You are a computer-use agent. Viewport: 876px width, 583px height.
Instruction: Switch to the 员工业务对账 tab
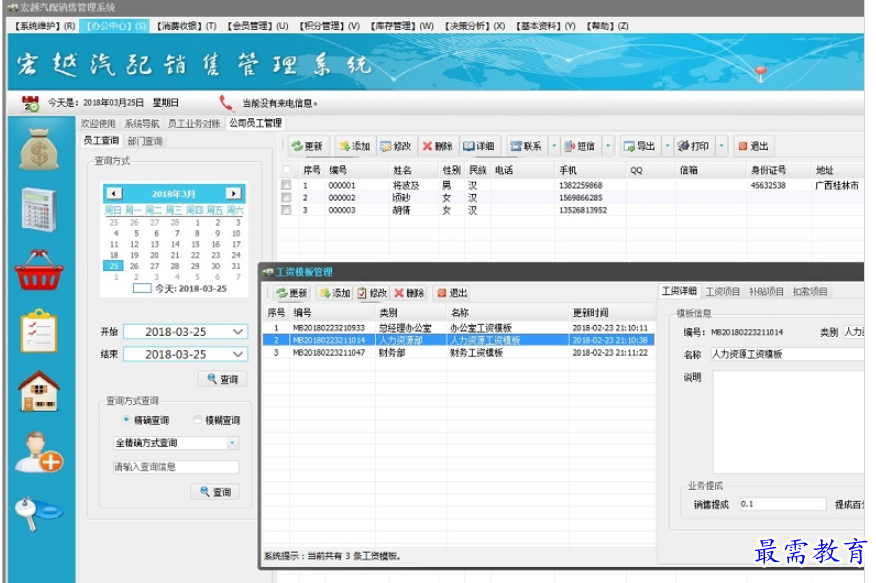[194, 123]
